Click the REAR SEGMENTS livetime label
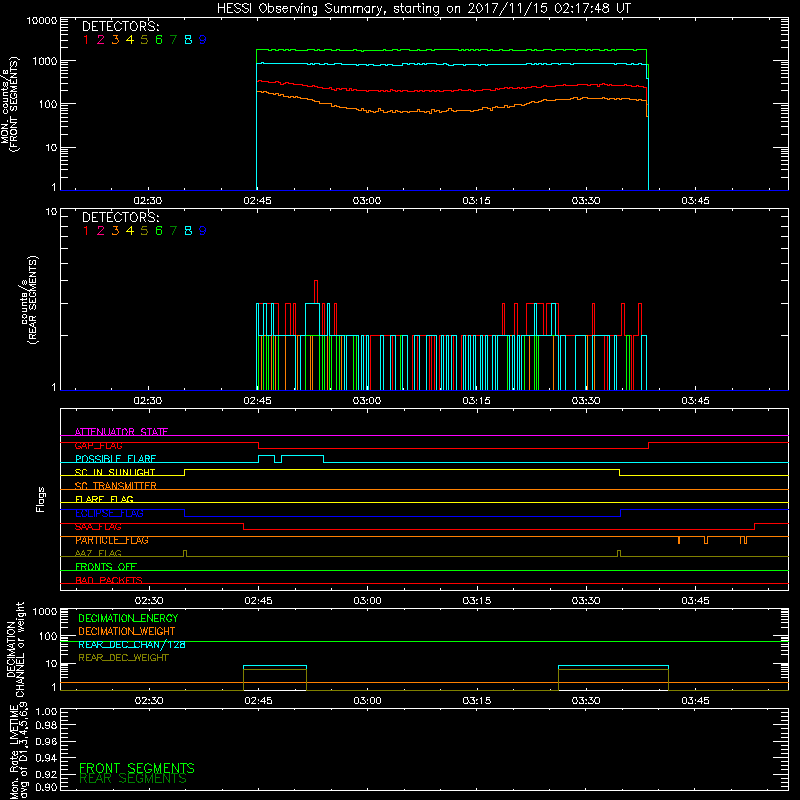 (133, 779)
